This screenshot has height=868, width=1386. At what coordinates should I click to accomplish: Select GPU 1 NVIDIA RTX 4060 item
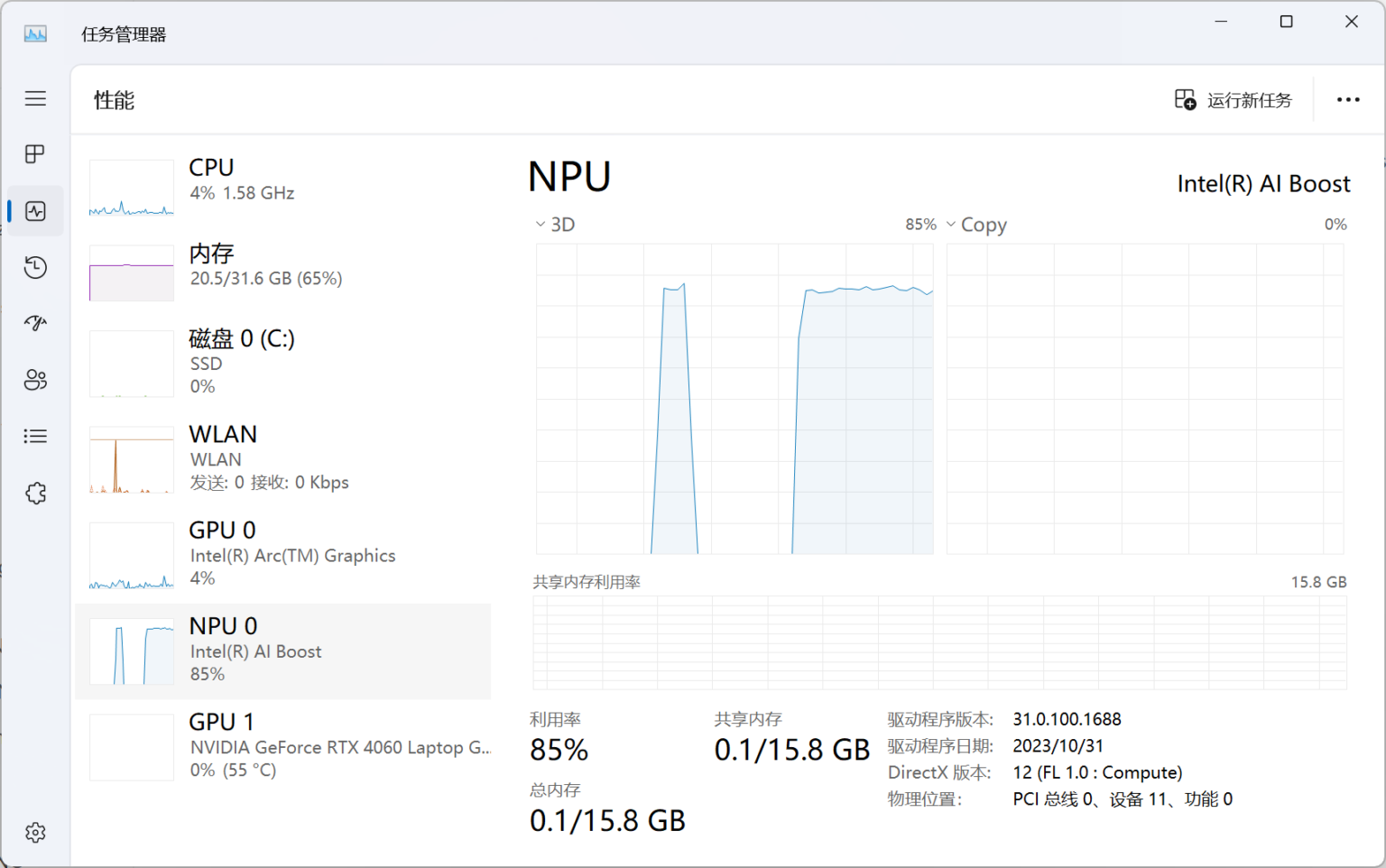click(x=282, y=746)
